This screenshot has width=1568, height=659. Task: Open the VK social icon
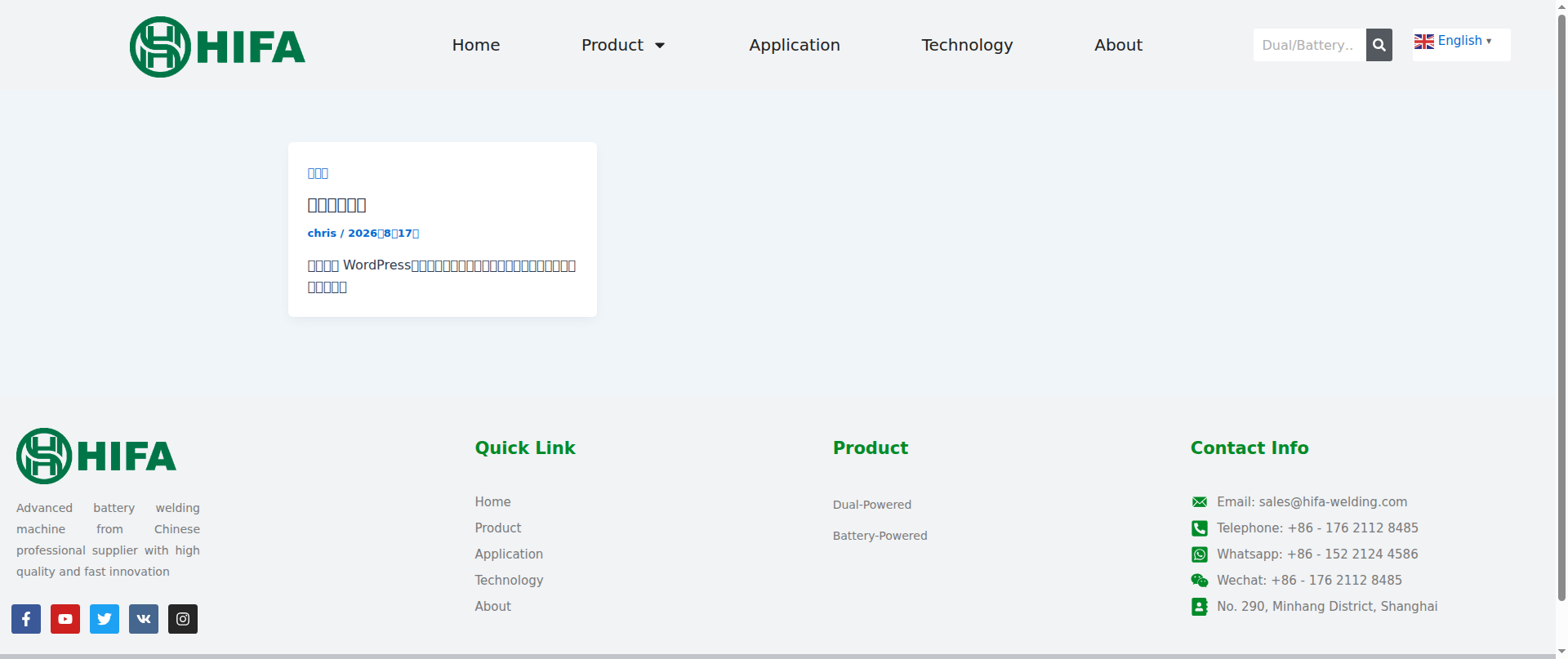click(x=144, y=619)
